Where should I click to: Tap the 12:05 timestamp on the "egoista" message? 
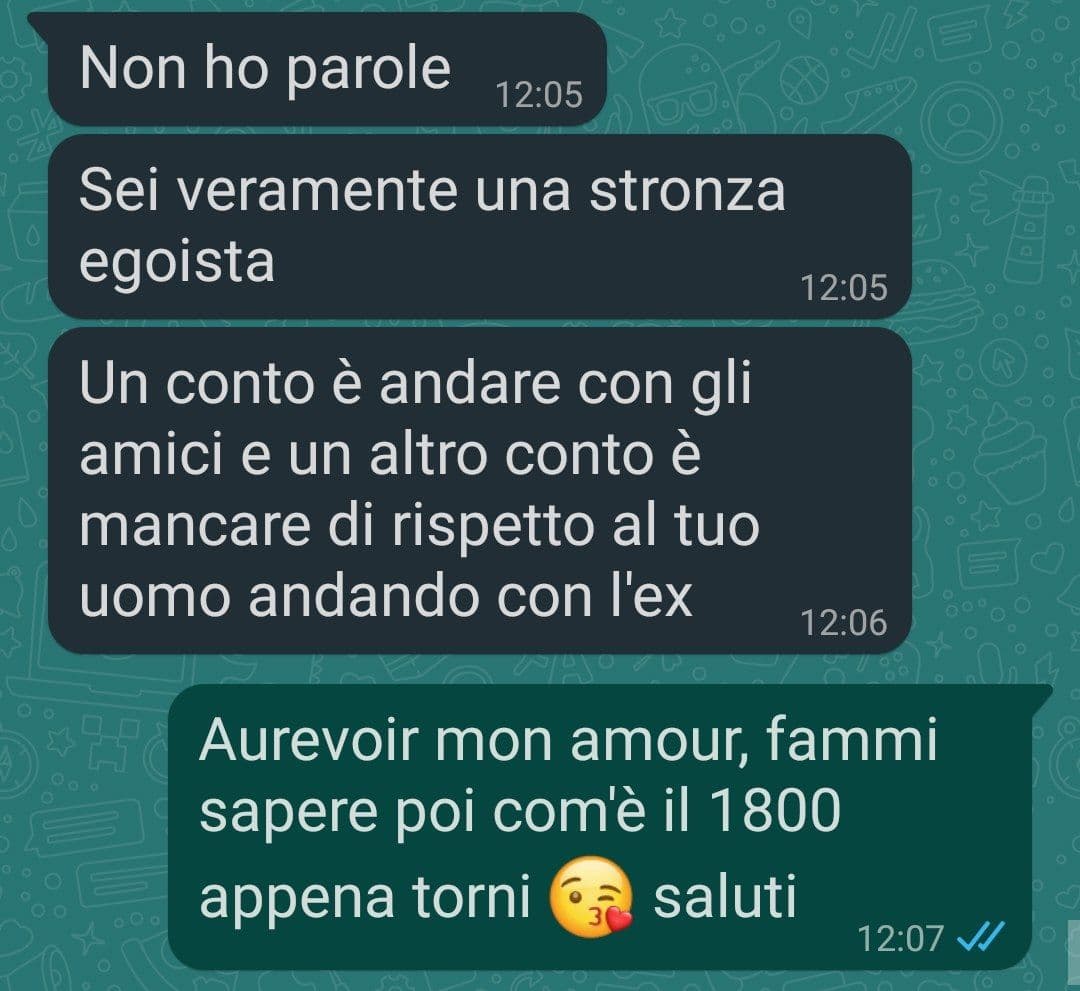click(844, 288)
